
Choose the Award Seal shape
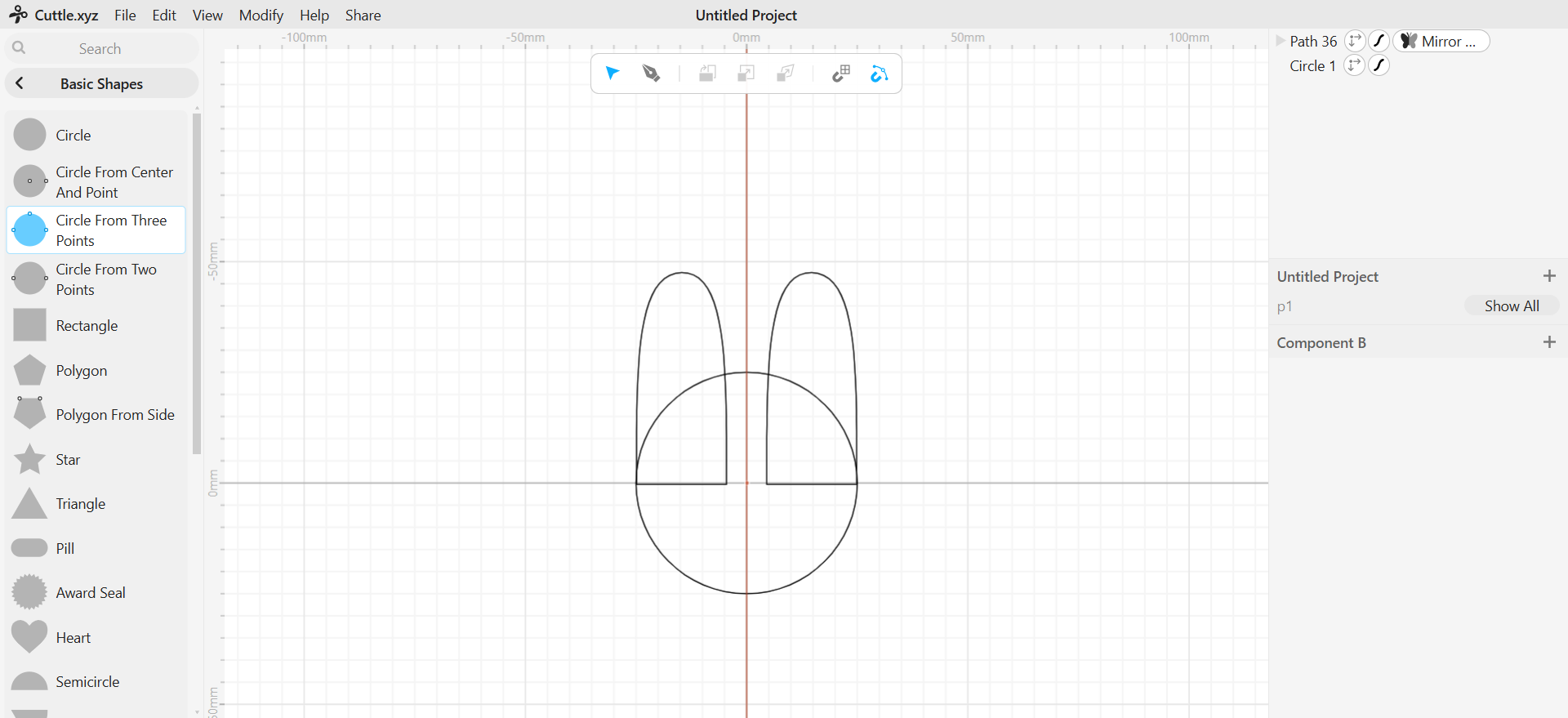click(x=96, y=592)
